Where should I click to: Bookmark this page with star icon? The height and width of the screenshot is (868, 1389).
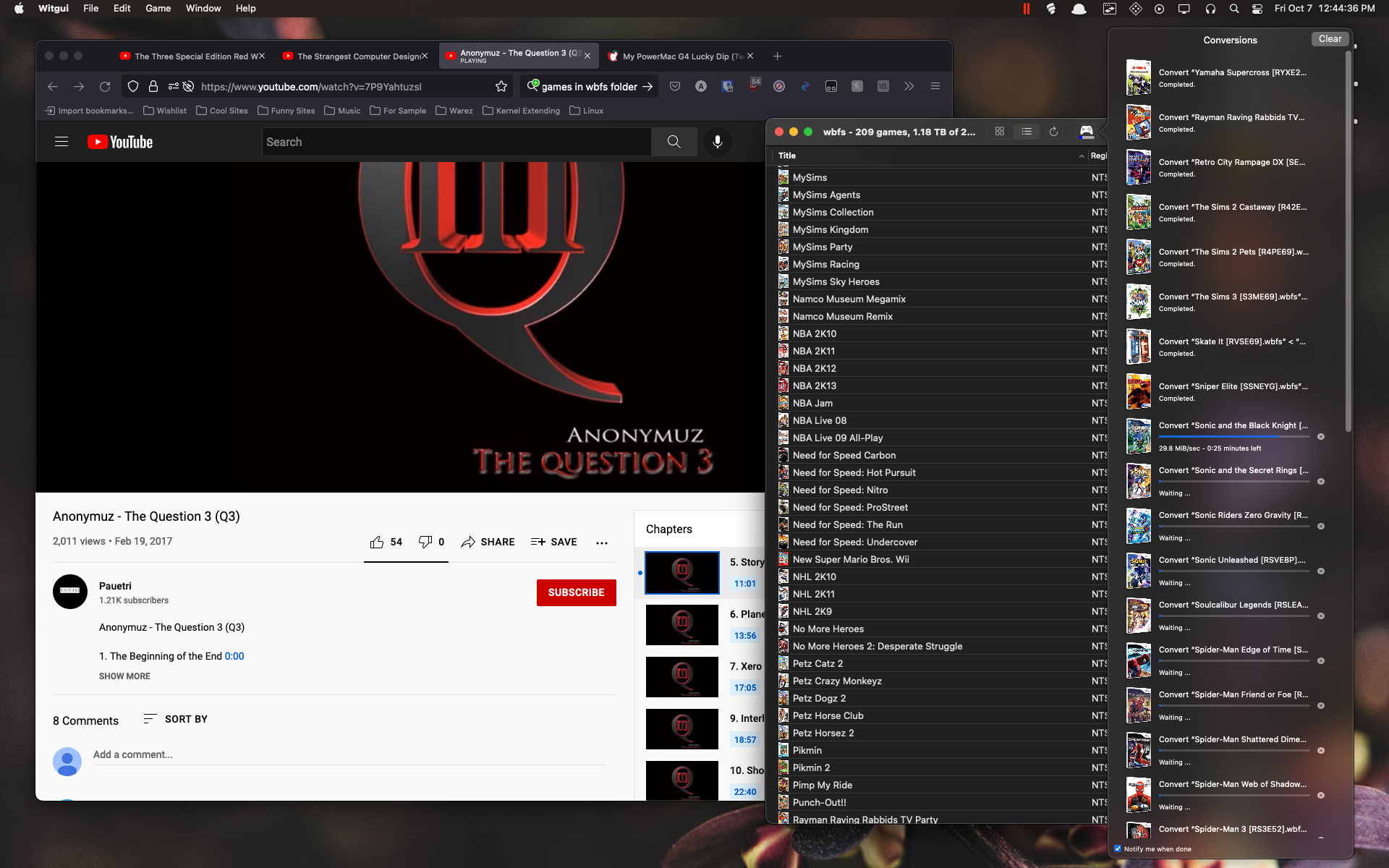tap(501, 87)
